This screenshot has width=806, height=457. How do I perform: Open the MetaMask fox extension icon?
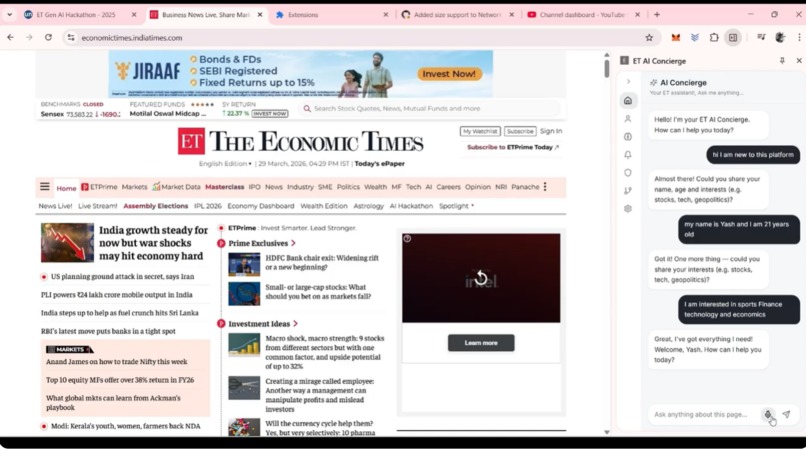click(675, 38)
